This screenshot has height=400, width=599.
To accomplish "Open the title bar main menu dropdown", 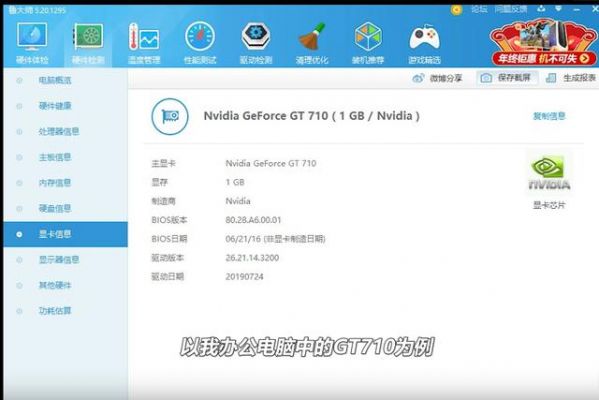I will (x=558, y=8).
